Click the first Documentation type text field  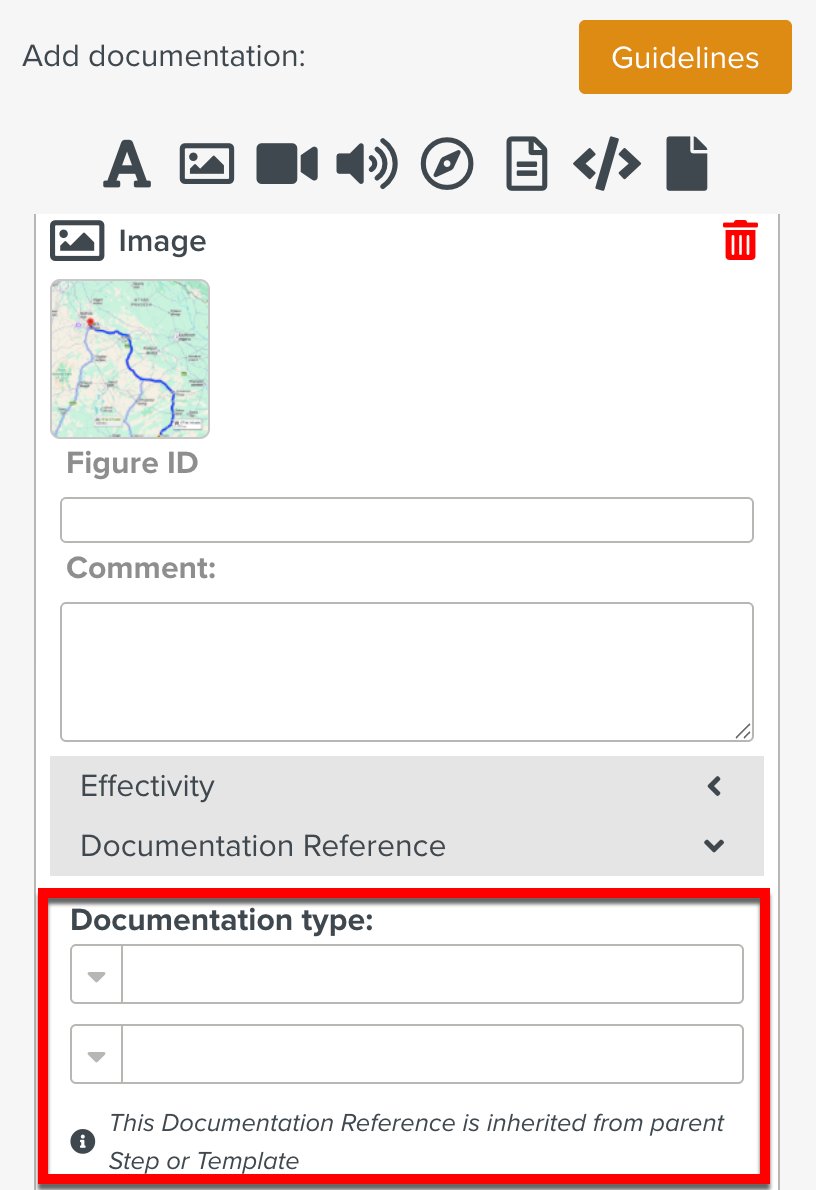tap(432, 974)
